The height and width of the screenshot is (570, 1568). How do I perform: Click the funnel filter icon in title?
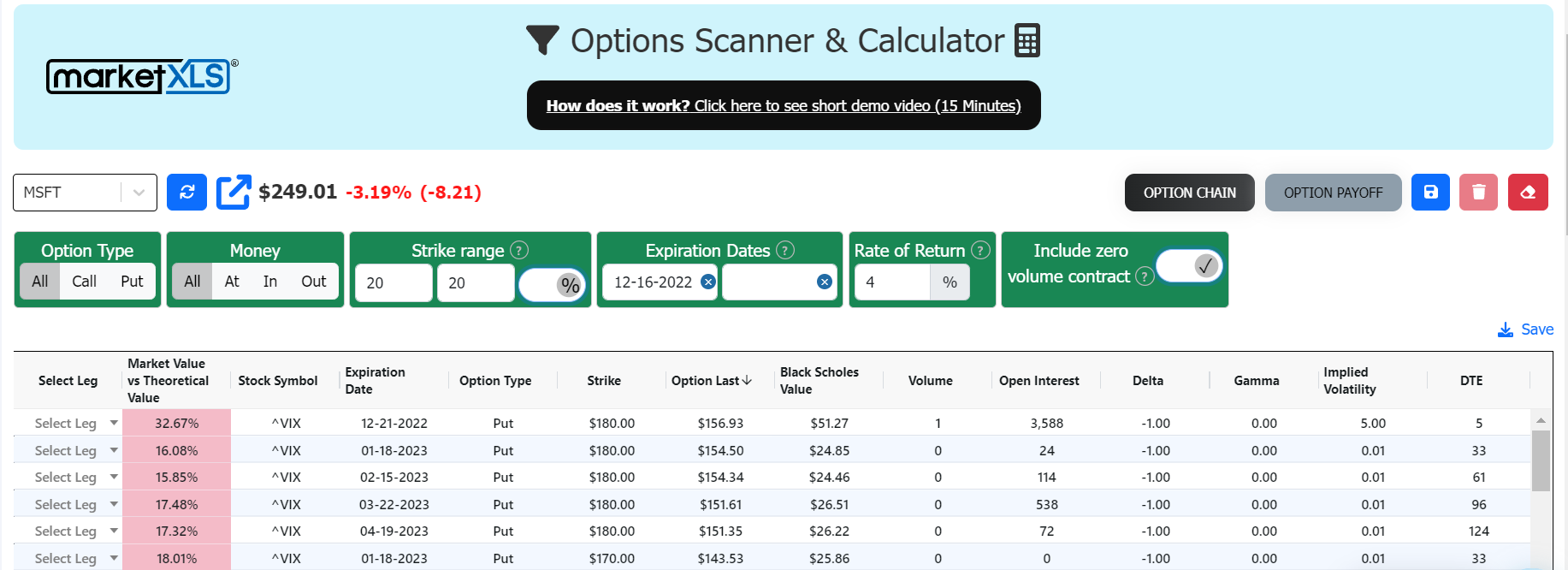pyautogui.click(x=542, y=40)
